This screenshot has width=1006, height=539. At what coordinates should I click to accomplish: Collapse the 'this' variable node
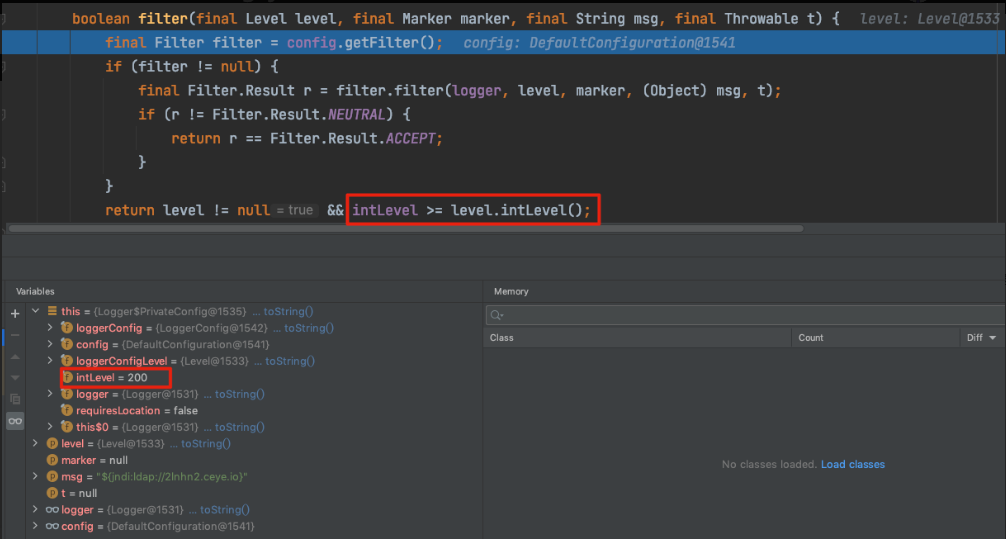pyautogui.click(x=36, y=311)
